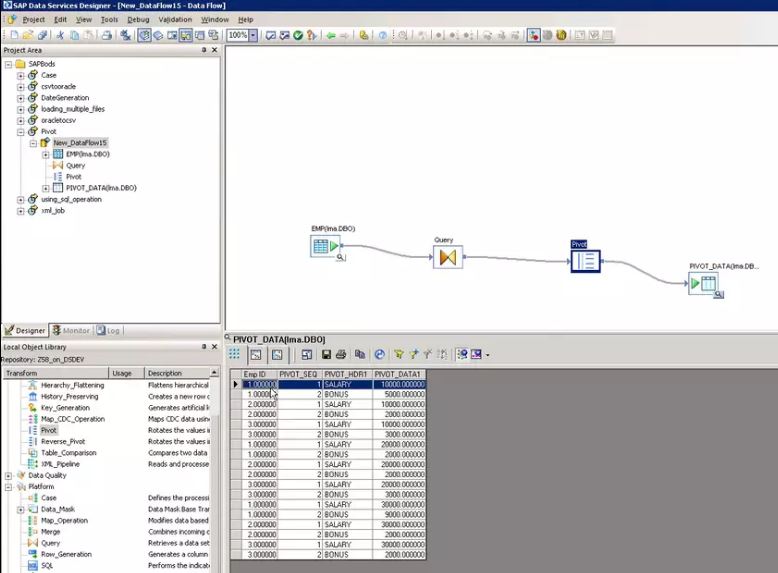Image resolution: width=778 pixels, height=573 pixels.
Task: Open the Tools menu
Action: pos(110,19)
